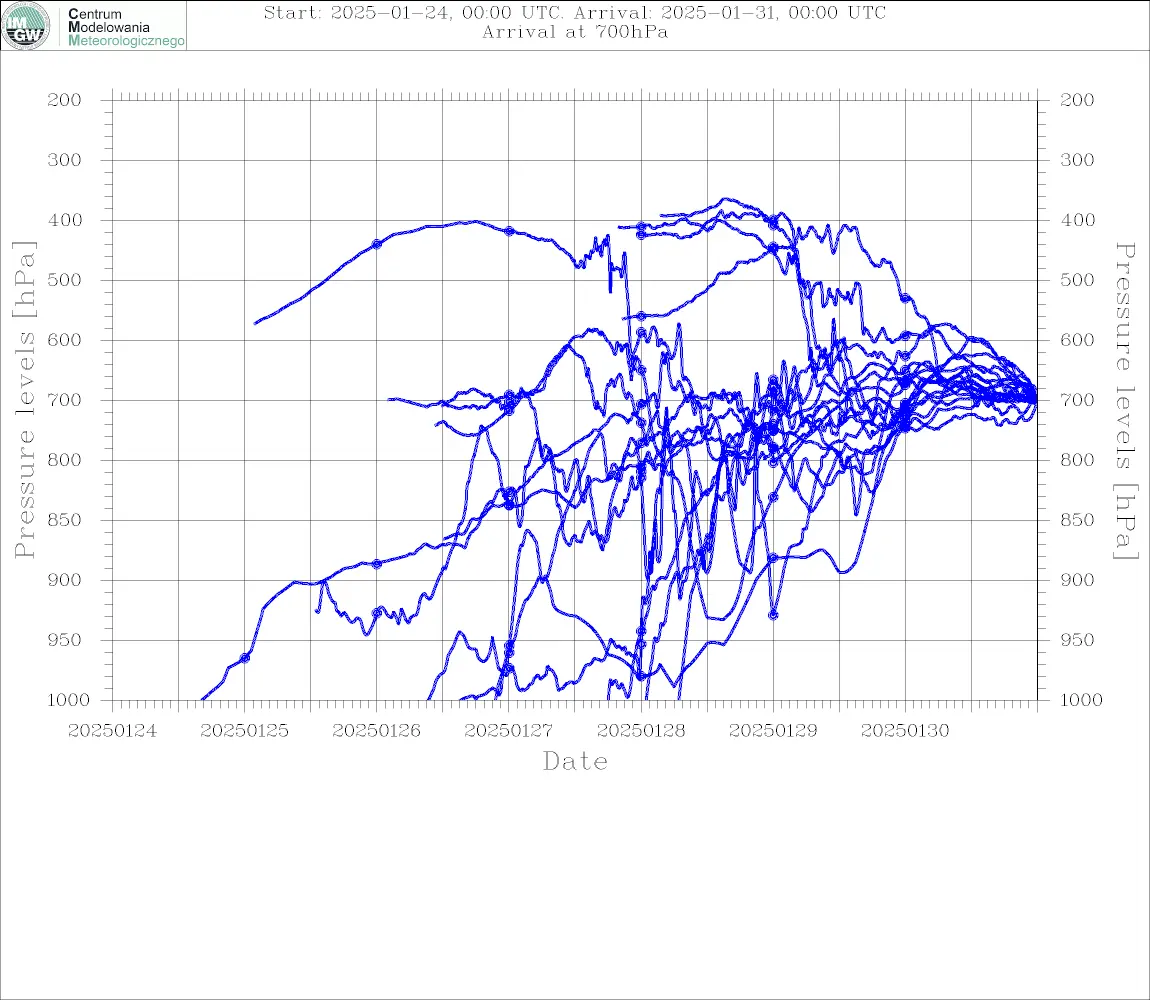This screenshot has width=1150, height=1000.
Task: Click the IMGW logo icon
Action: click(x=26, y=26)
